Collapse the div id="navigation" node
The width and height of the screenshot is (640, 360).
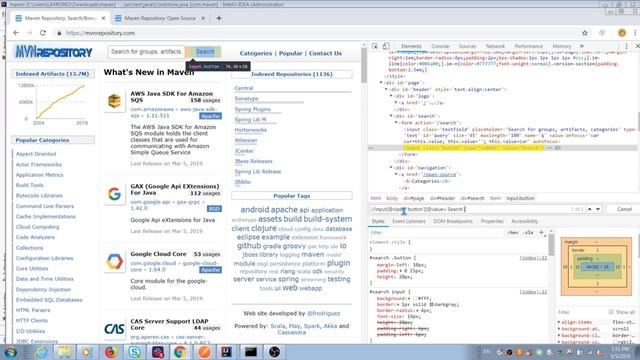pos(391,168)
